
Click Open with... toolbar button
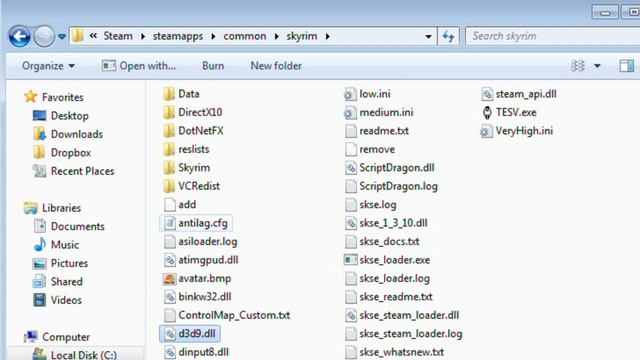tap(139, 66)
